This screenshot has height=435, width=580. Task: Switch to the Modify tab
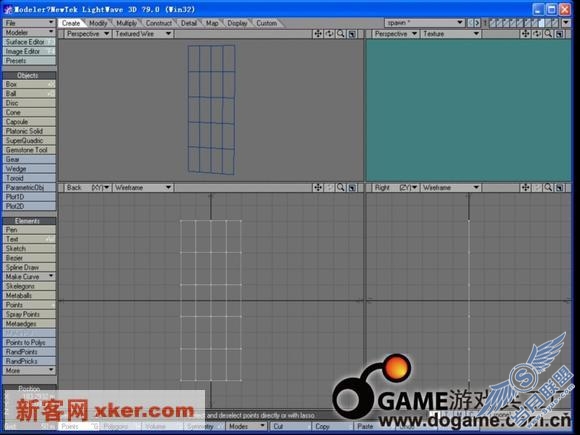[98, 23]
